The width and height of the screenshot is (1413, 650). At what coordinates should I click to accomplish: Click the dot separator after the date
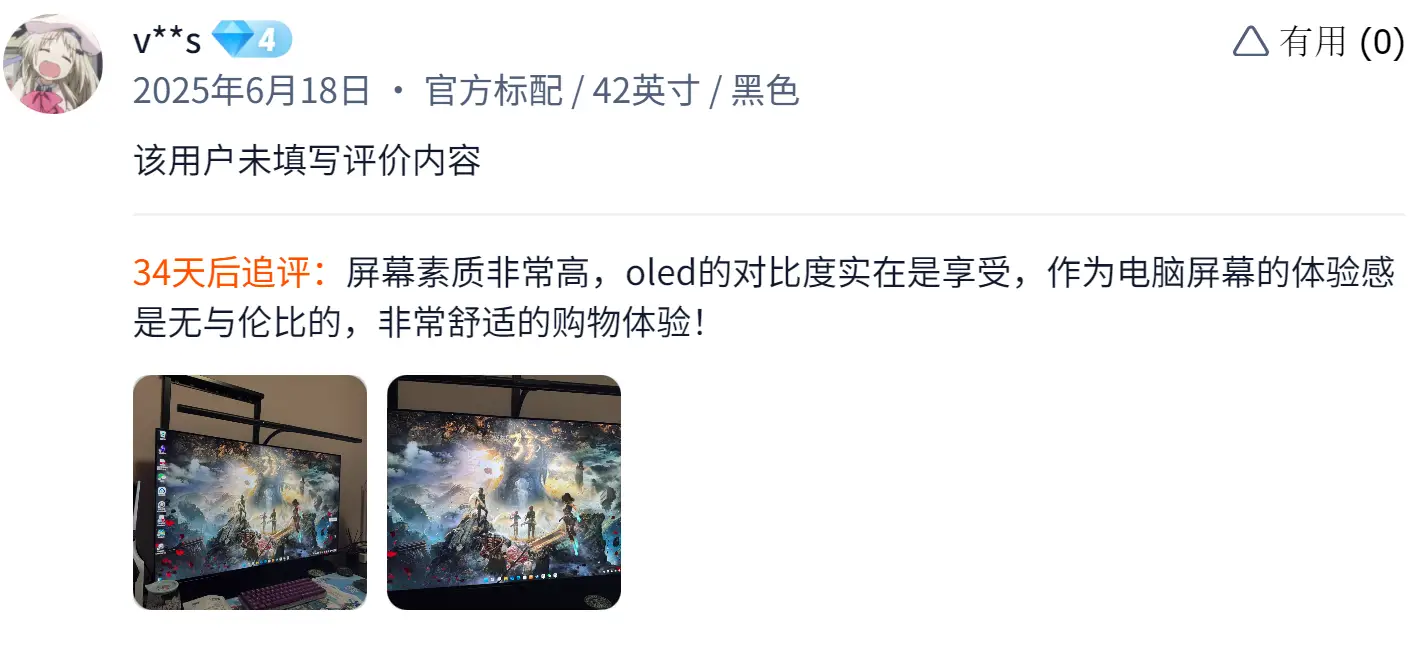click(x=399, y=92)
